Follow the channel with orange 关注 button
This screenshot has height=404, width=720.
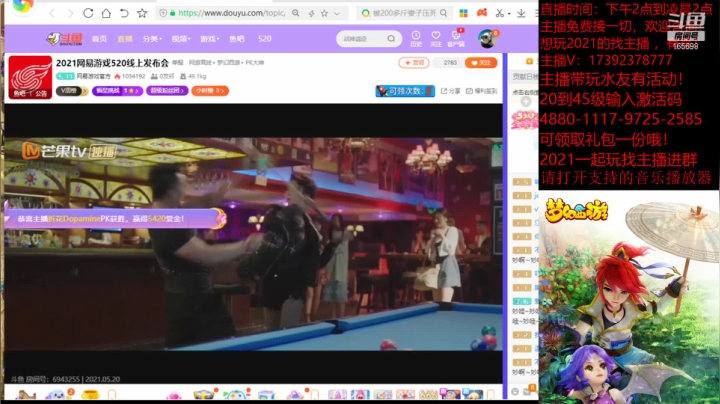(x=481, y=62)
